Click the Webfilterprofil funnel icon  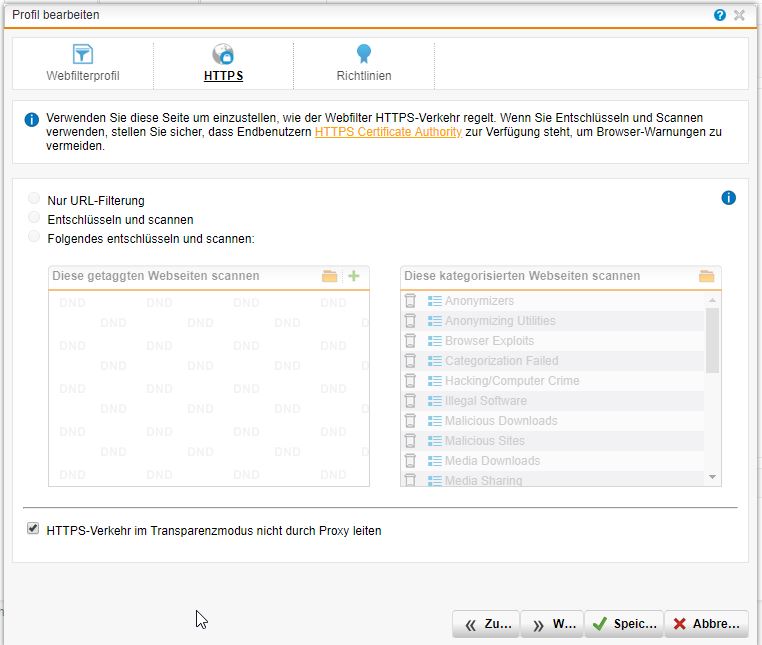[x=83, y=54]
